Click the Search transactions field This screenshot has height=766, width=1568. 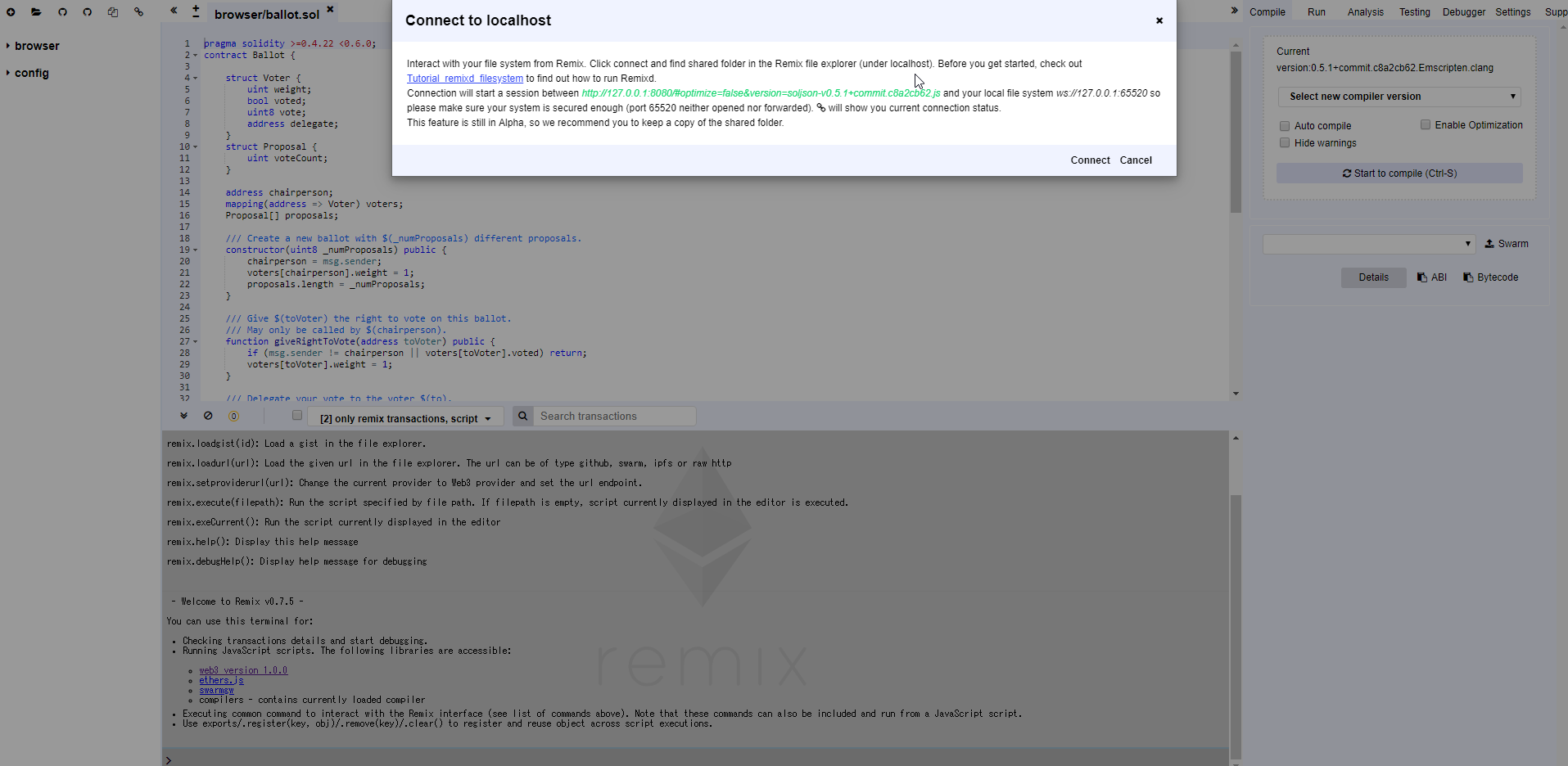(x=614, y=416)
